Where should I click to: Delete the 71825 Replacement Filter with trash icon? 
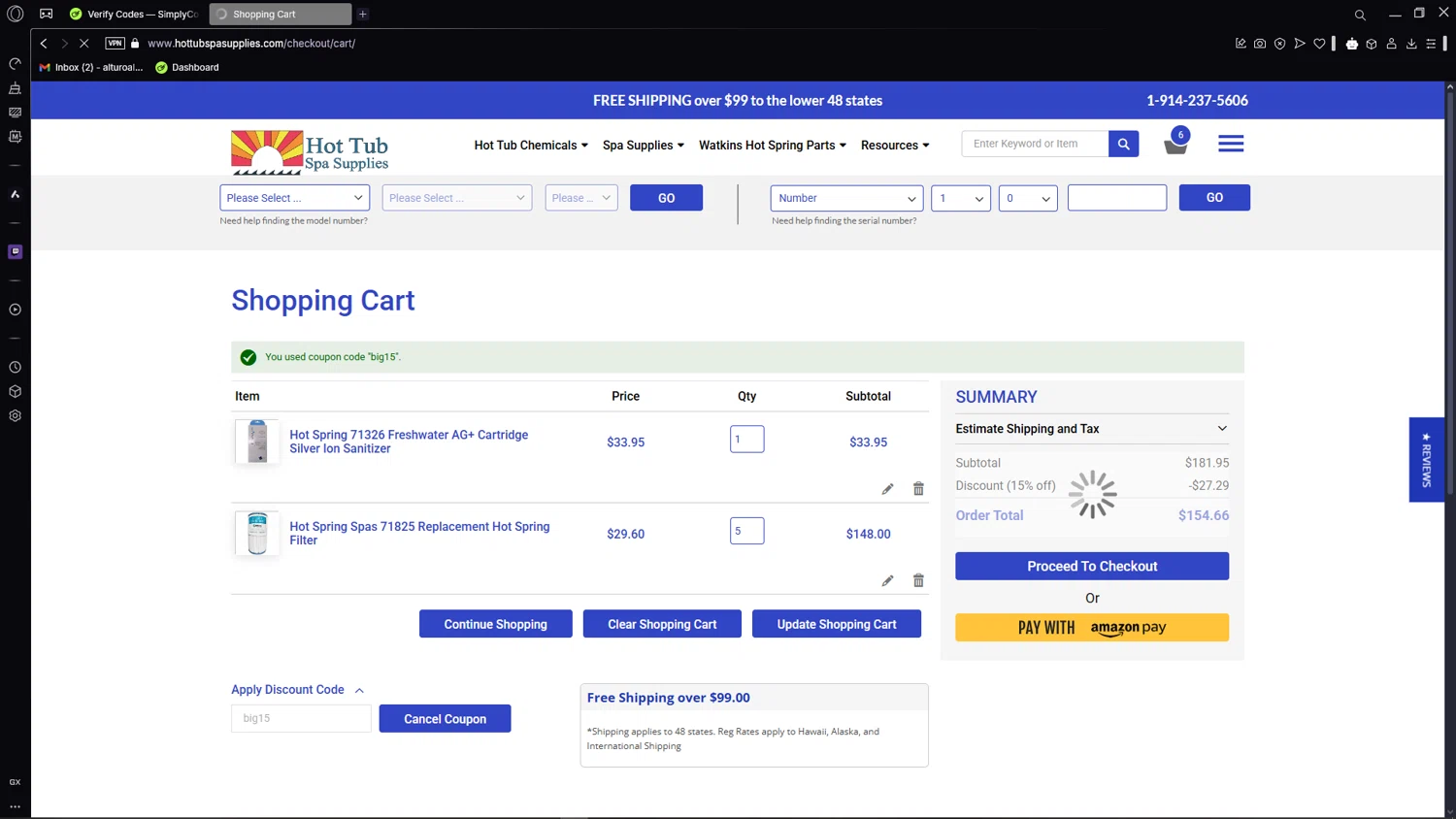pyautogui.click(x=918, y=580)
